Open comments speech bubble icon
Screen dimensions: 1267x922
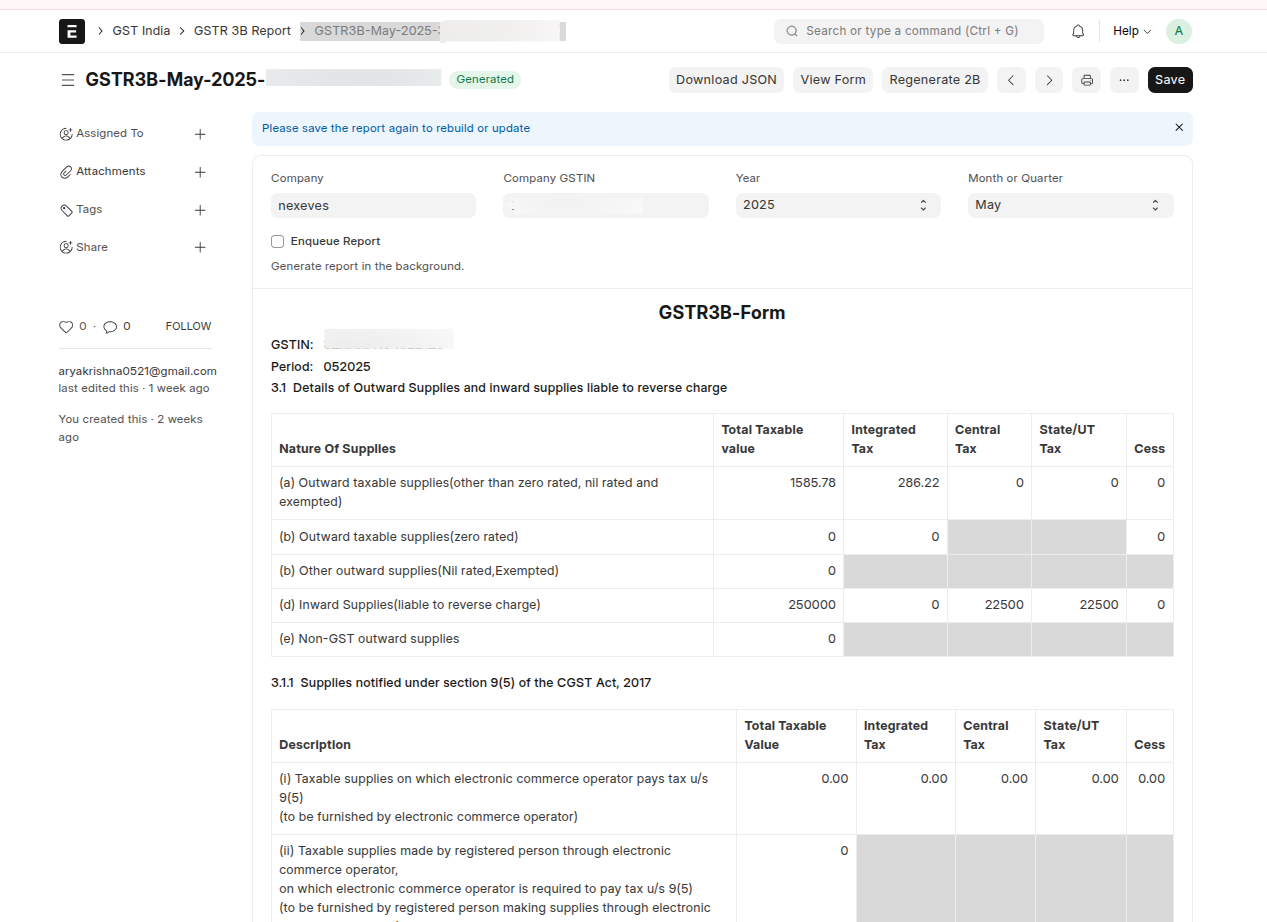pos(110,327)
